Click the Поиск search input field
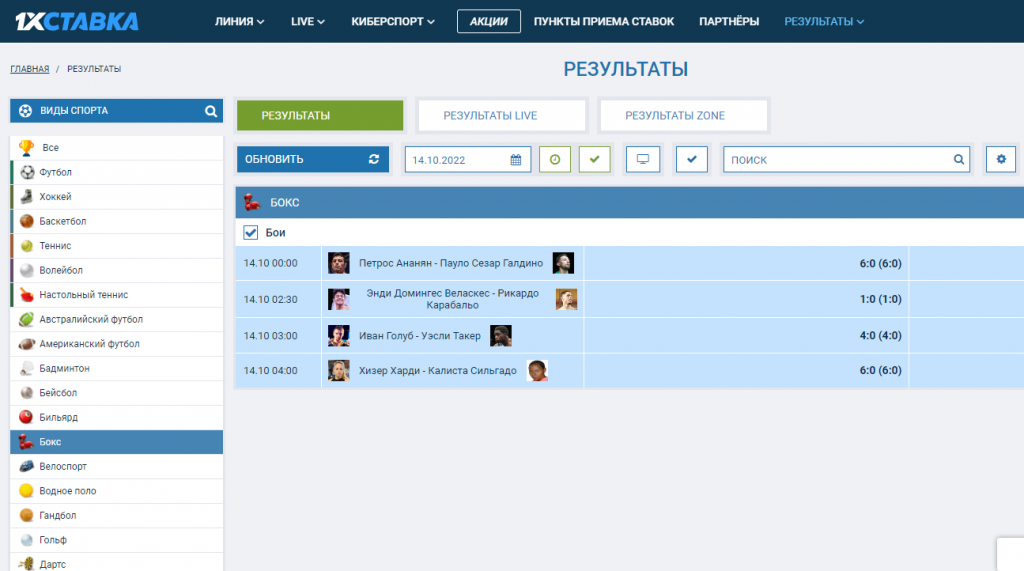Screen dimensions: 1024x571 [835, 159]
